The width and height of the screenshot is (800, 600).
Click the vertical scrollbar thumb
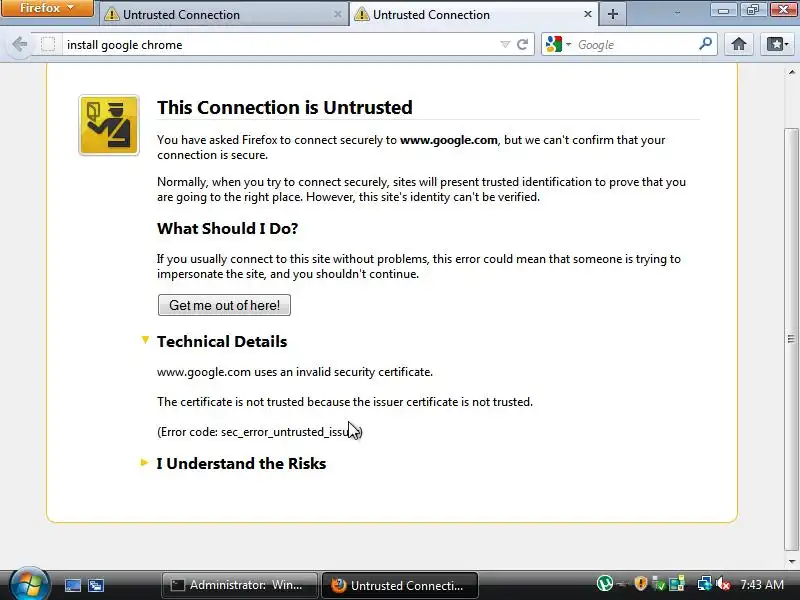pos(791,339)
